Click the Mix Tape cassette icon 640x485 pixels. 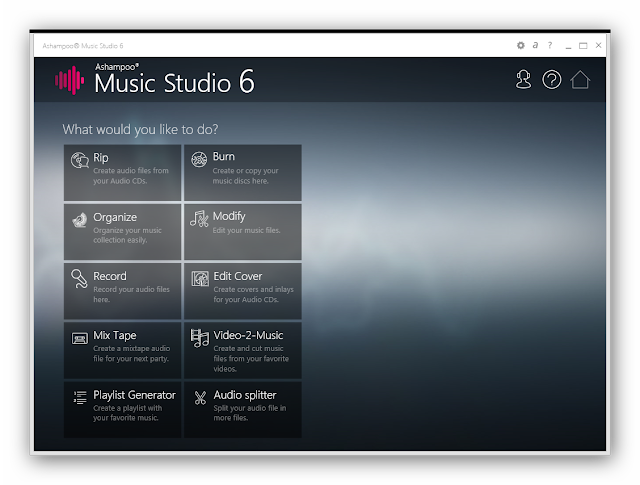pos(80,338)
